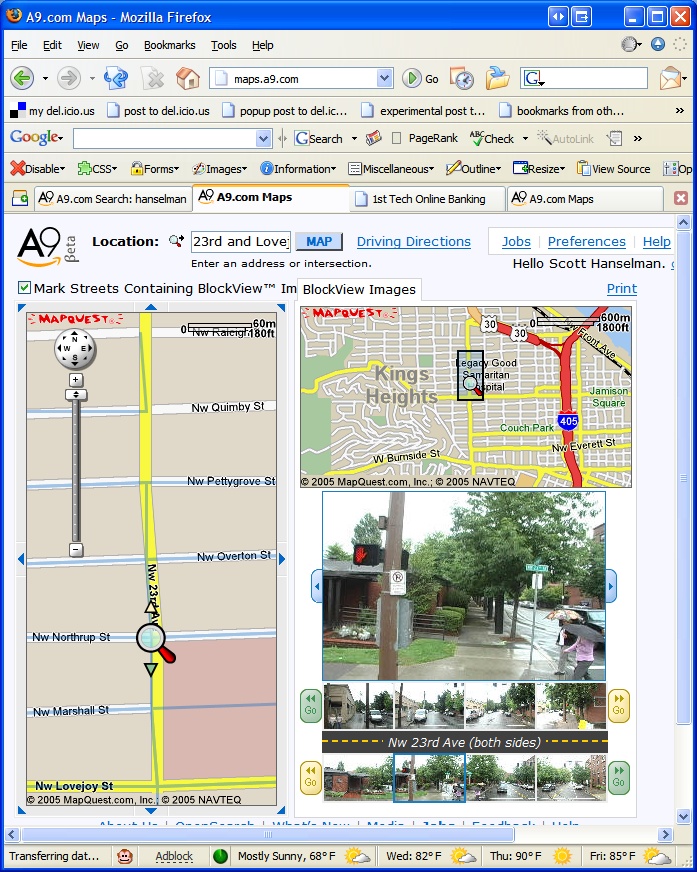Open the History clock icon in the toolbar
Image resolution: width=697 pixels, height=872 pixels.
tap(462, 78)
